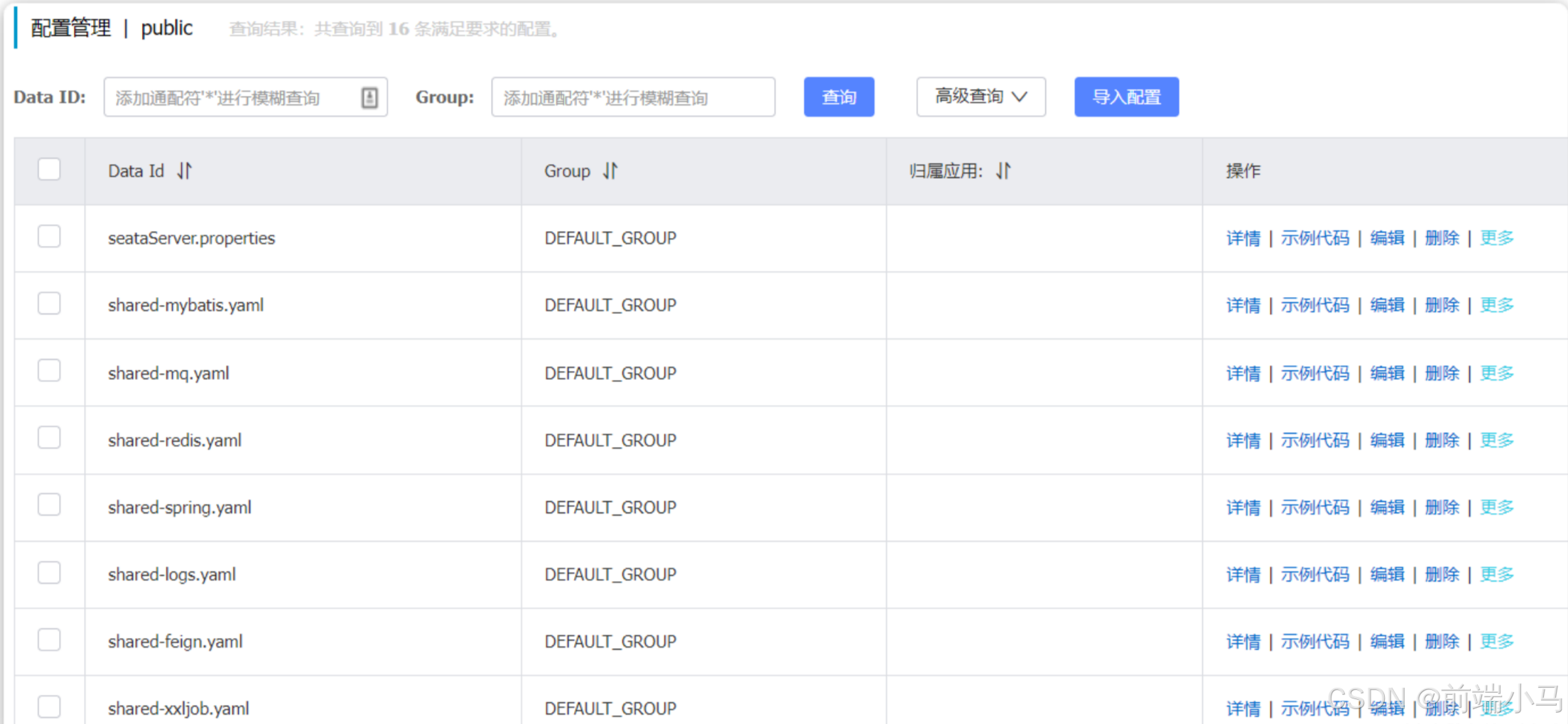Open 详情 for shared-logs.yaml
Viewport: 1568px width, 724px height.
[1243, 574]
